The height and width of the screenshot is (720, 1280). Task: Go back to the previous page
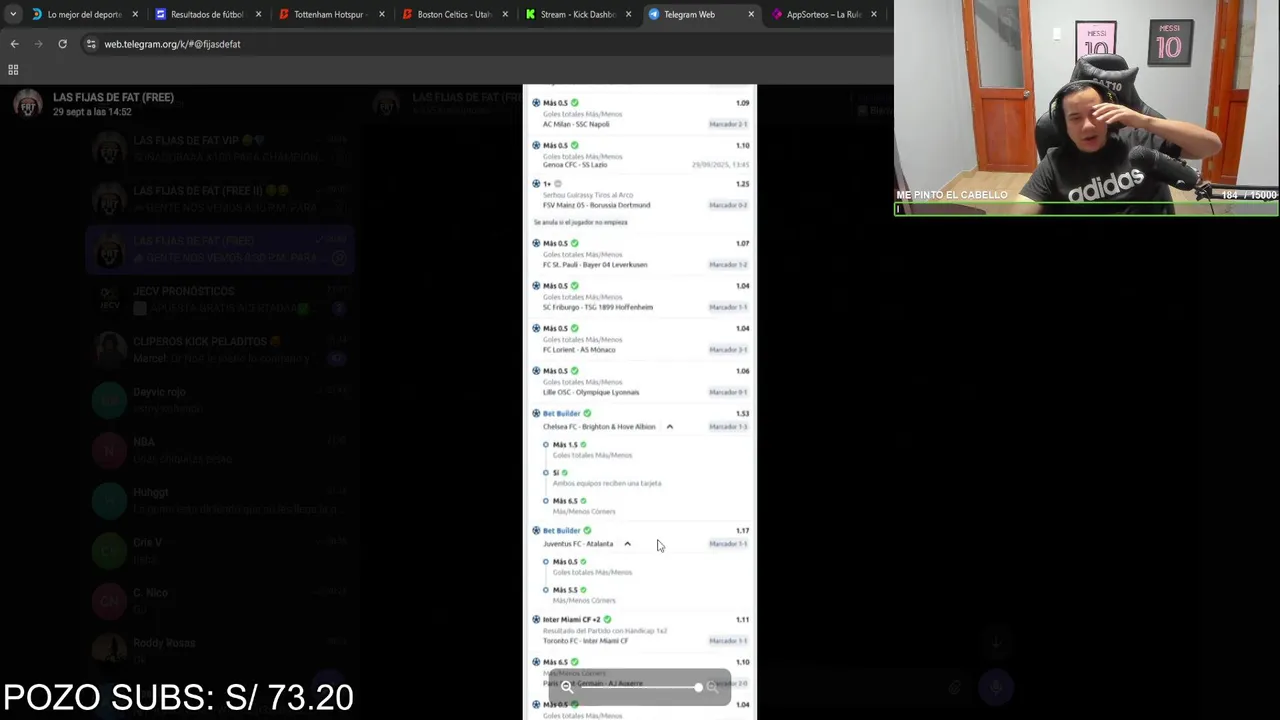click(14, 44)
